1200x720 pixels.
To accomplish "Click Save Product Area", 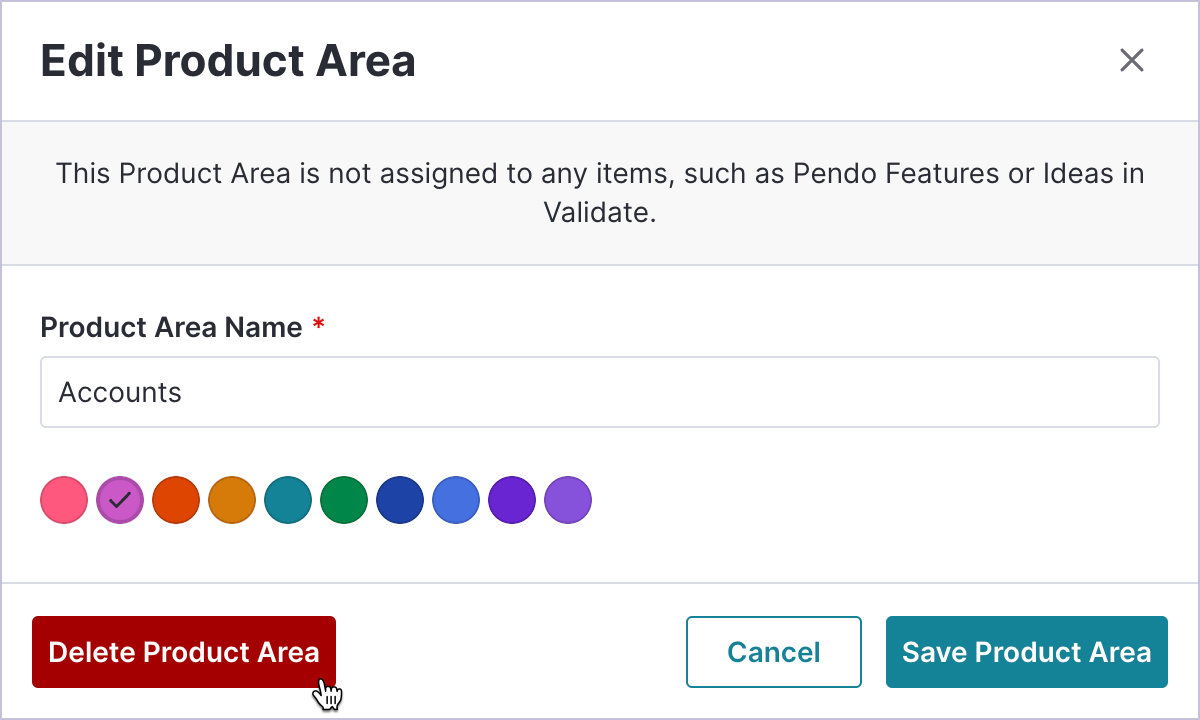I will 1026,652.
